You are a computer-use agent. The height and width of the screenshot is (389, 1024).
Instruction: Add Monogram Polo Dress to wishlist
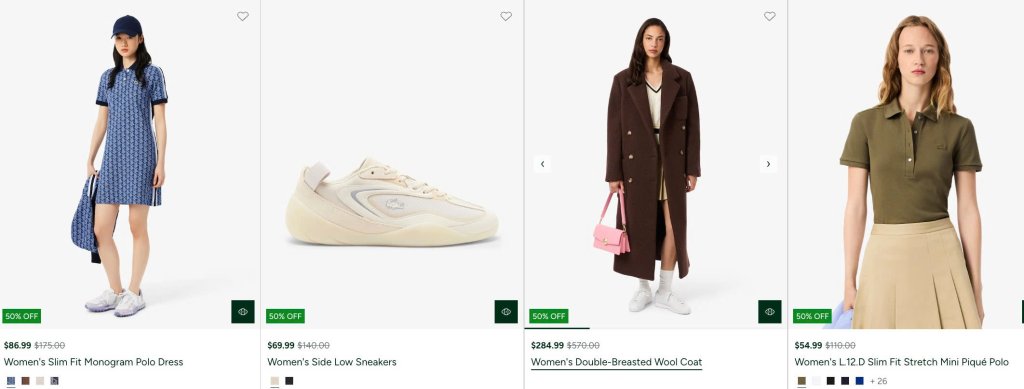(242, 16)
